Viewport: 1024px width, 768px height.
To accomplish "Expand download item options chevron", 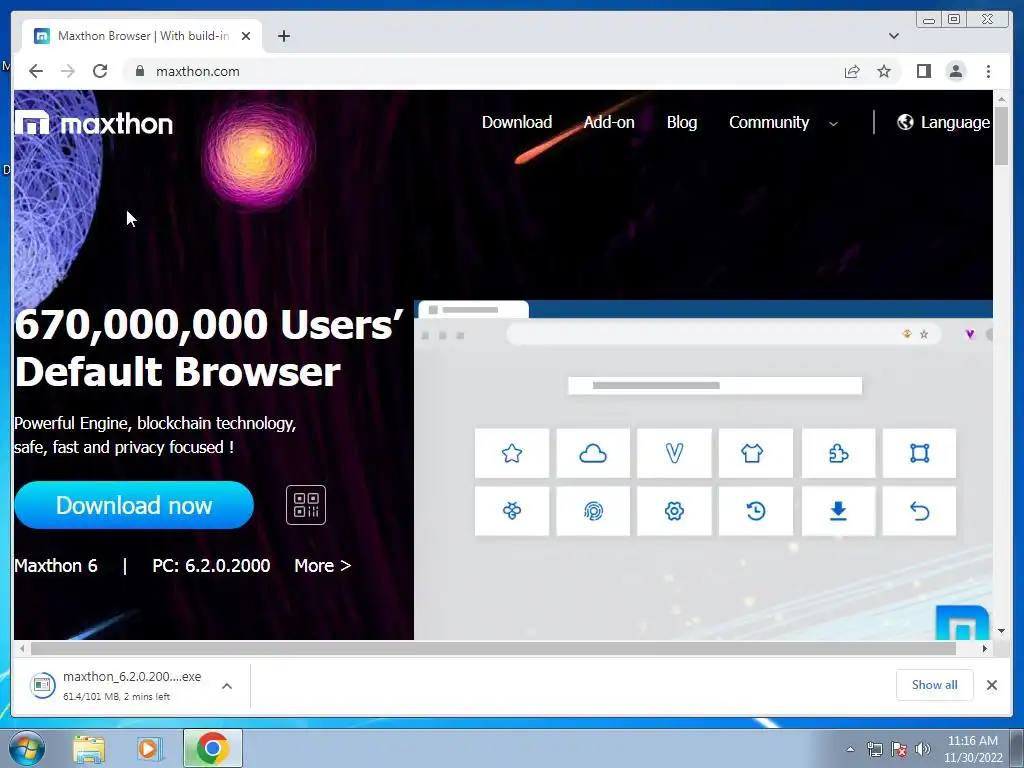I will point(227,686).
